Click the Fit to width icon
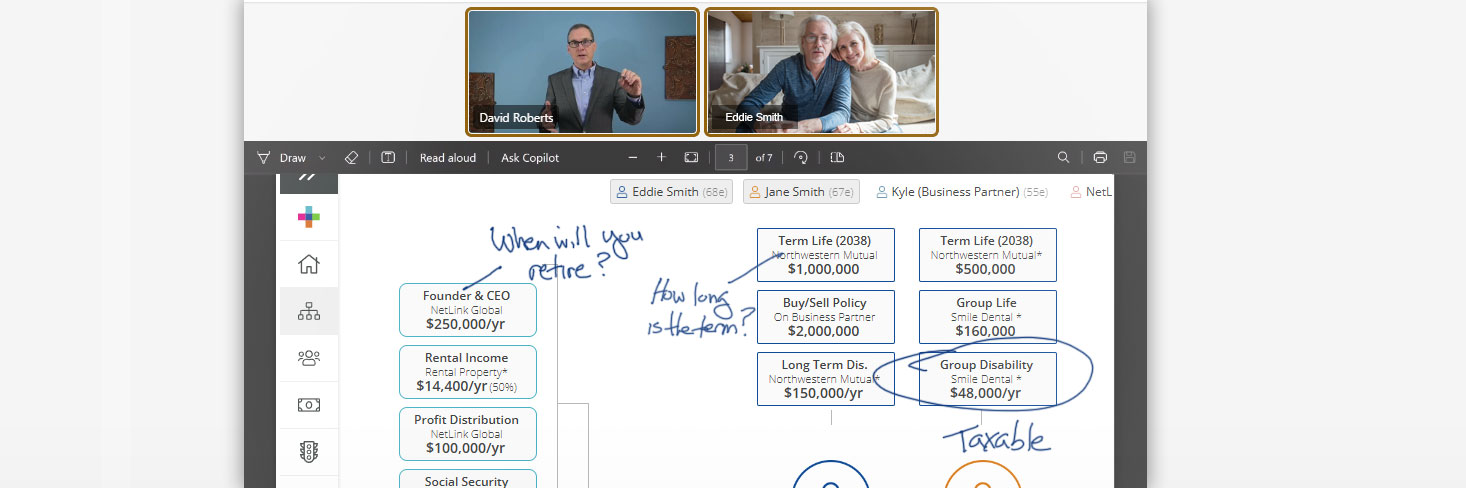 tap(691, 158)
